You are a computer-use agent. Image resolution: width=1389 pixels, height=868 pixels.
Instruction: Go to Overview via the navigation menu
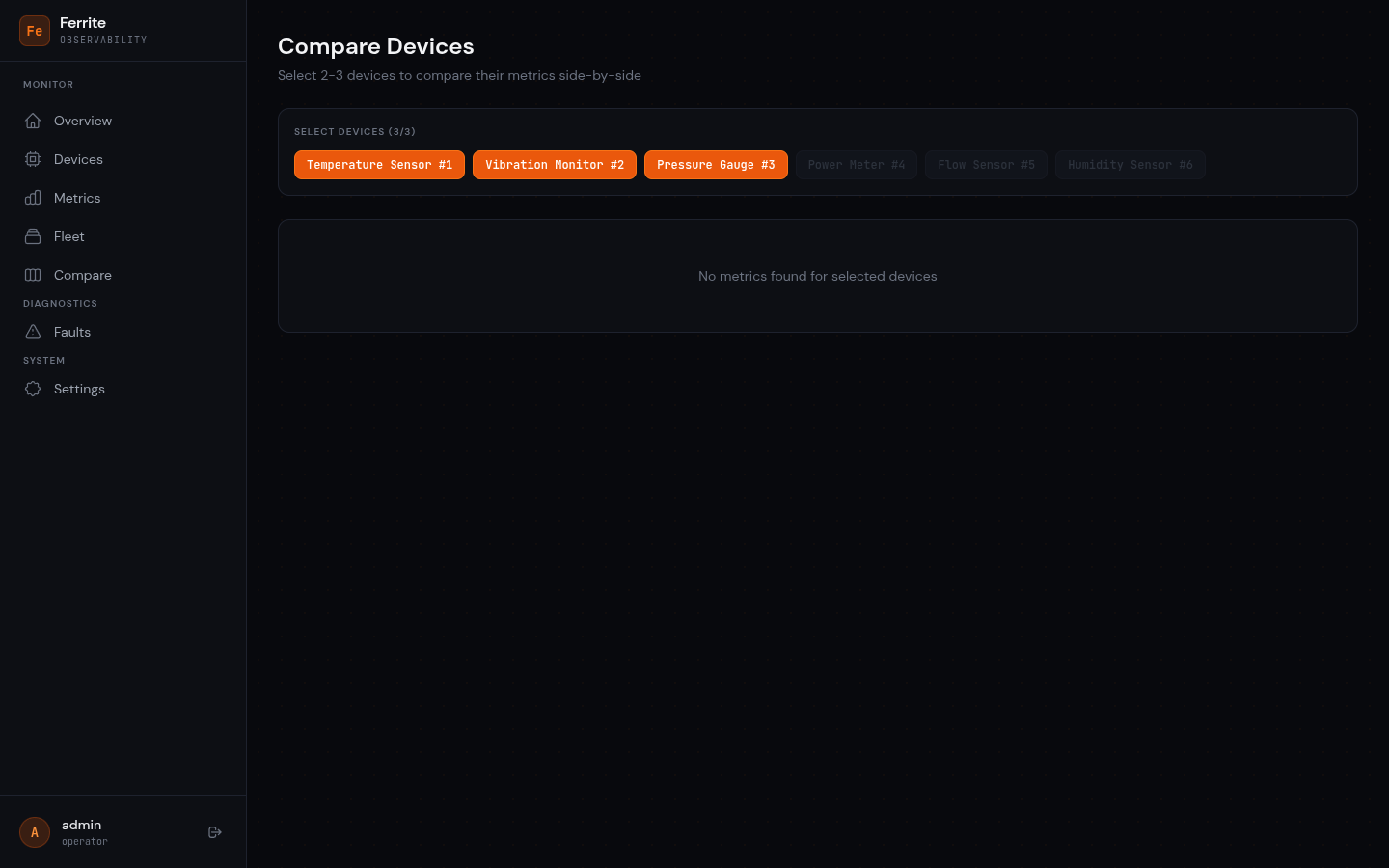pyautogui.click(x=83, y=121)
